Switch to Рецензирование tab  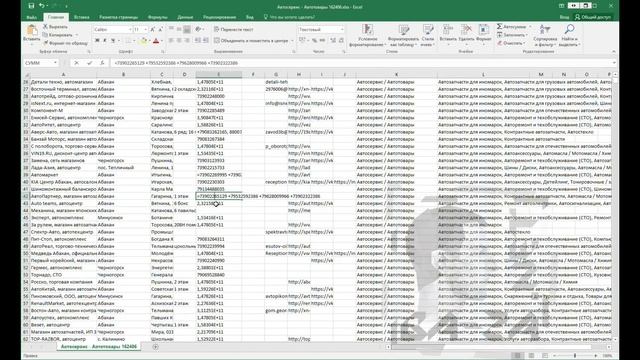click(220, 17)
